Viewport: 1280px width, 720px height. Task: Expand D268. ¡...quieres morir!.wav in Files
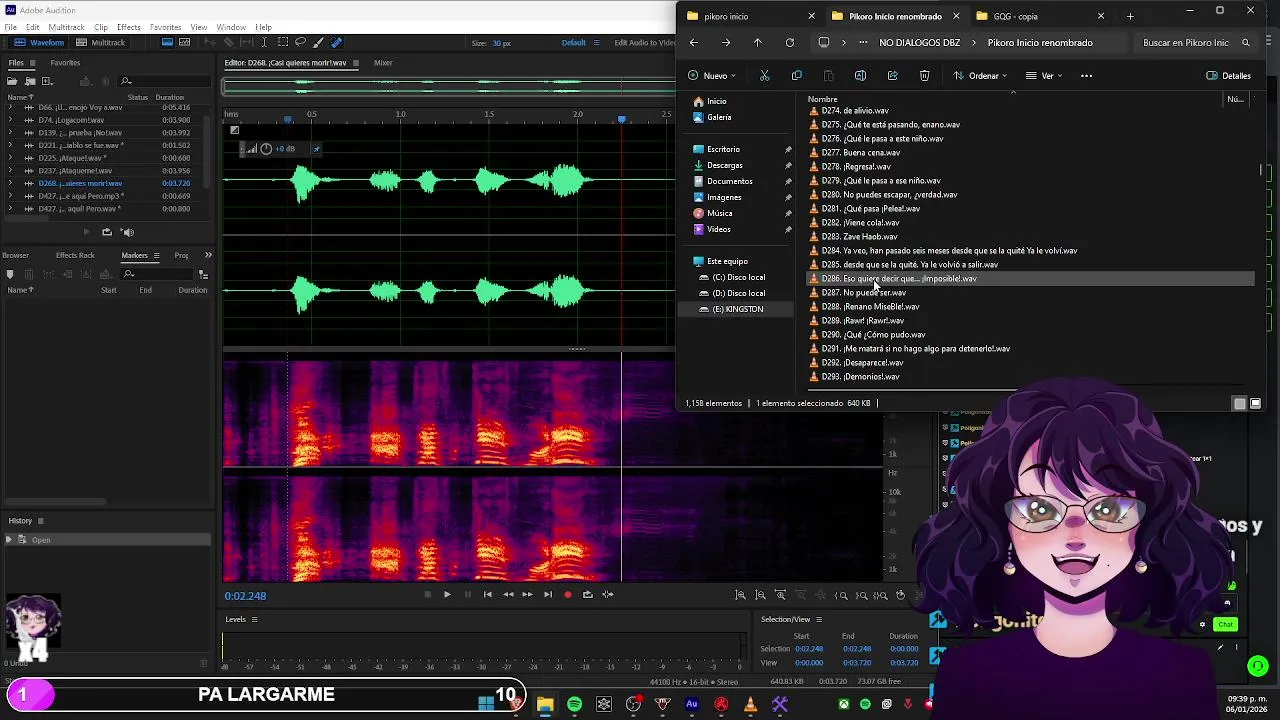12,183
